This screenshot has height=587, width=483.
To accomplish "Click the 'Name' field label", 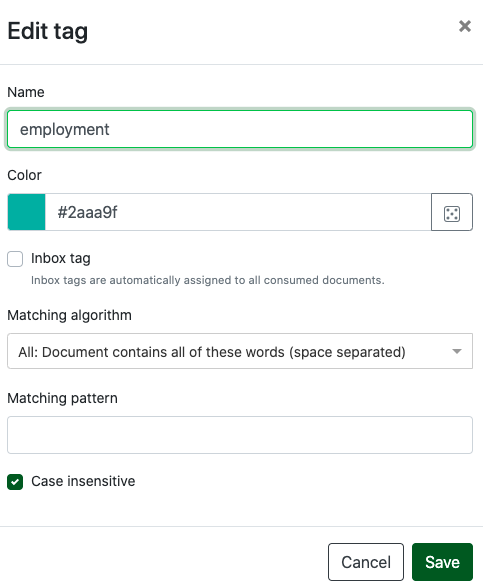I will [x=26, y=92].
